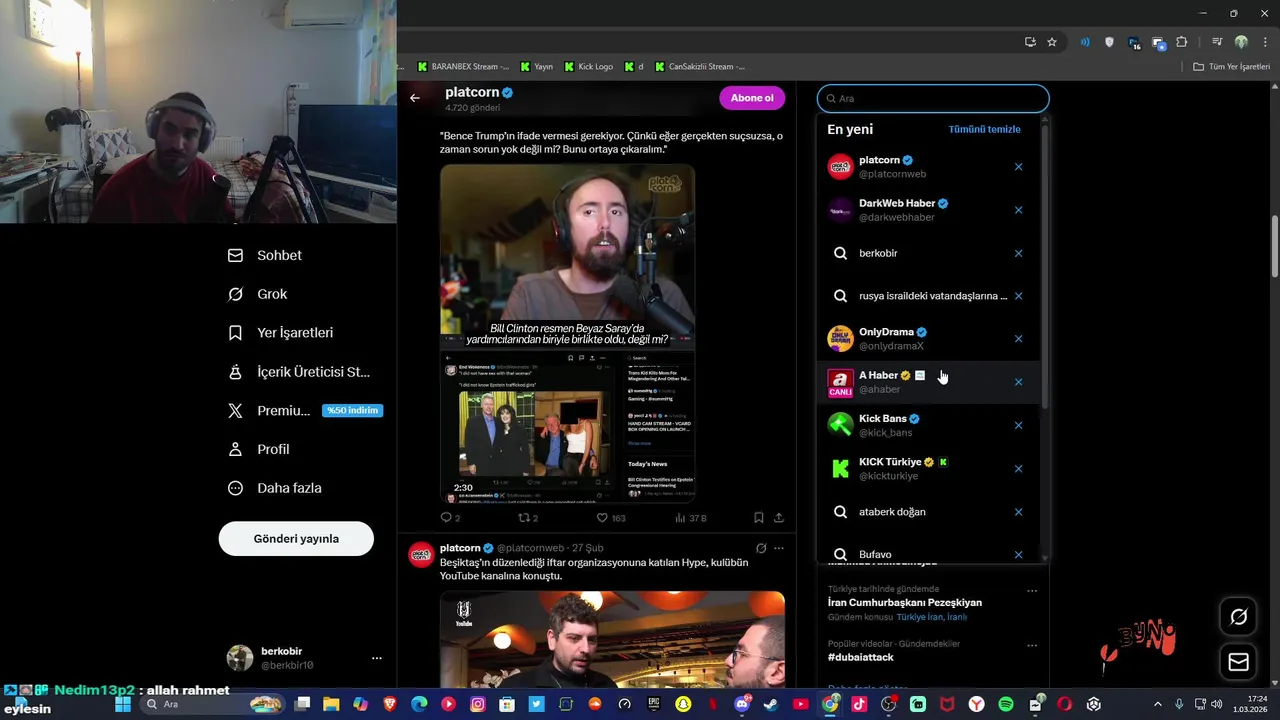
Task: Share the Trump post
Action: (x=779, y=518)
